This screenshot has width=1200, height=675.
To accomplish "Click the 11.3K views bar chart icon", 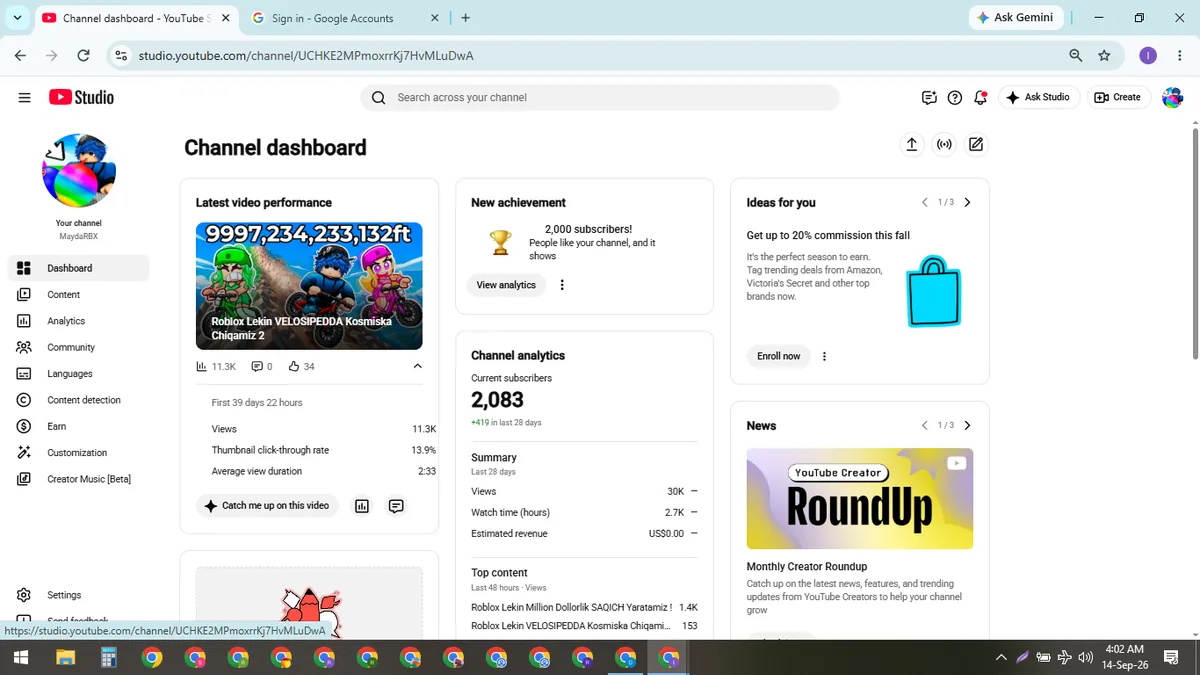I will pyautogui.click(x=202, y=367).
